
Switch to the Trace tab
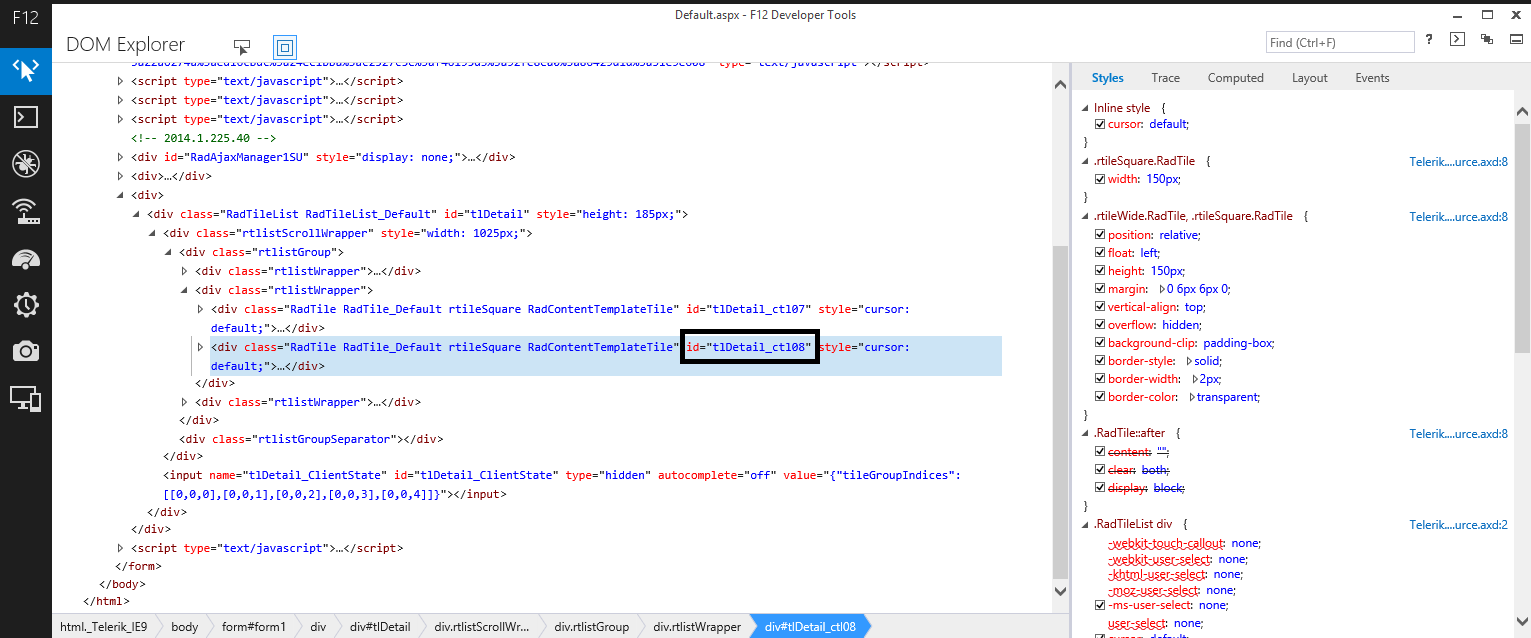tap(1165, 78)
